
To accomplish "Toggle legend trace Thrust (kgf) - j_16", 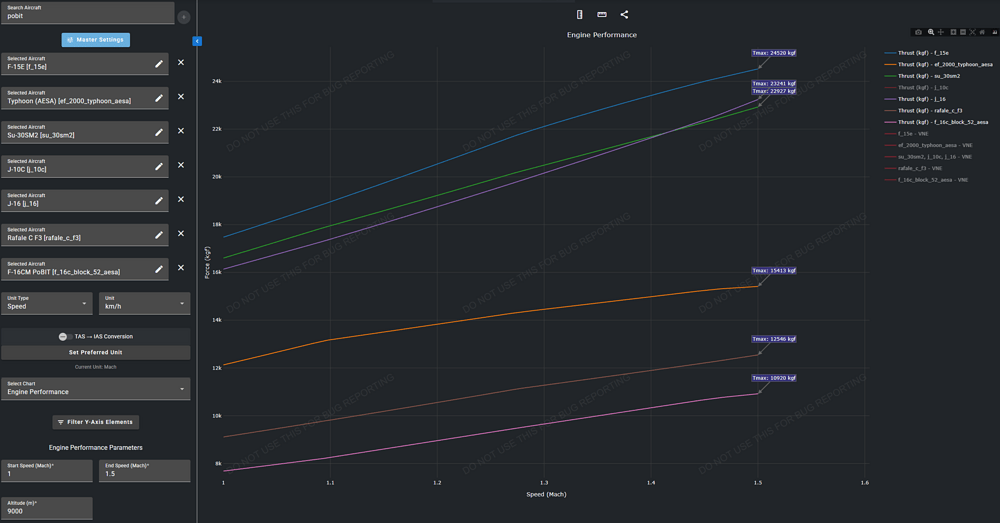I will pos(915,99).
